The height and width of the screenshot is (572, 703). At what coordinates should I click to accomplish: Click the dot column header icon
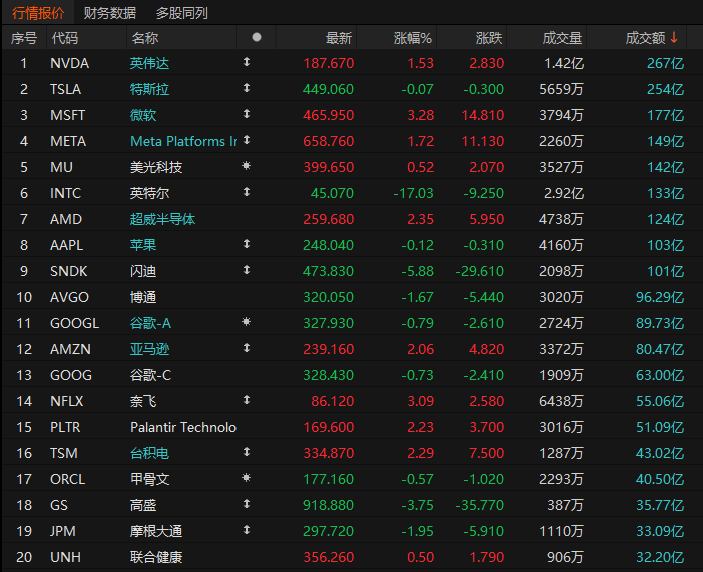(257, 37)
